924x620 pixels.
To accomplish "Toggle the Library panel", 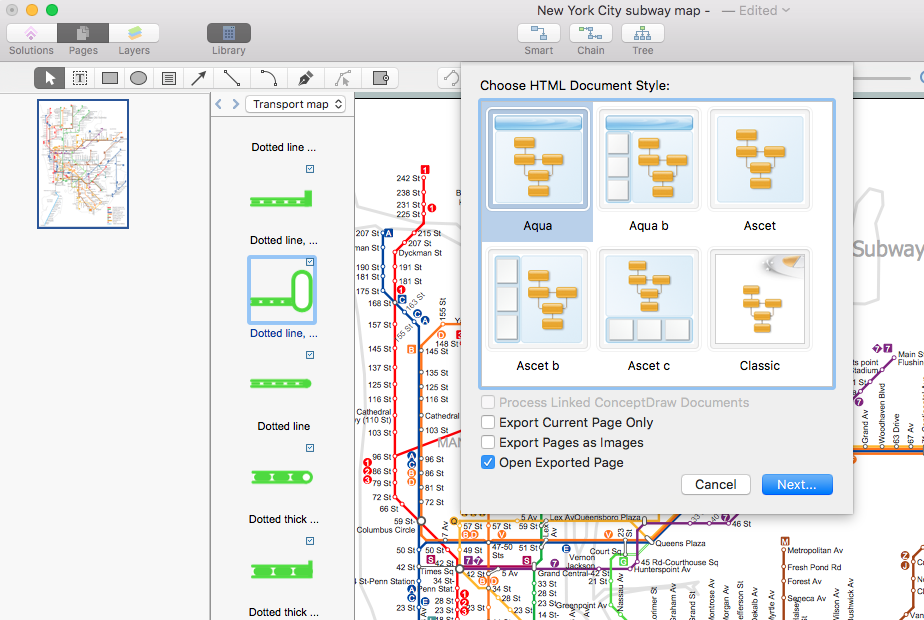I will 229,34.
